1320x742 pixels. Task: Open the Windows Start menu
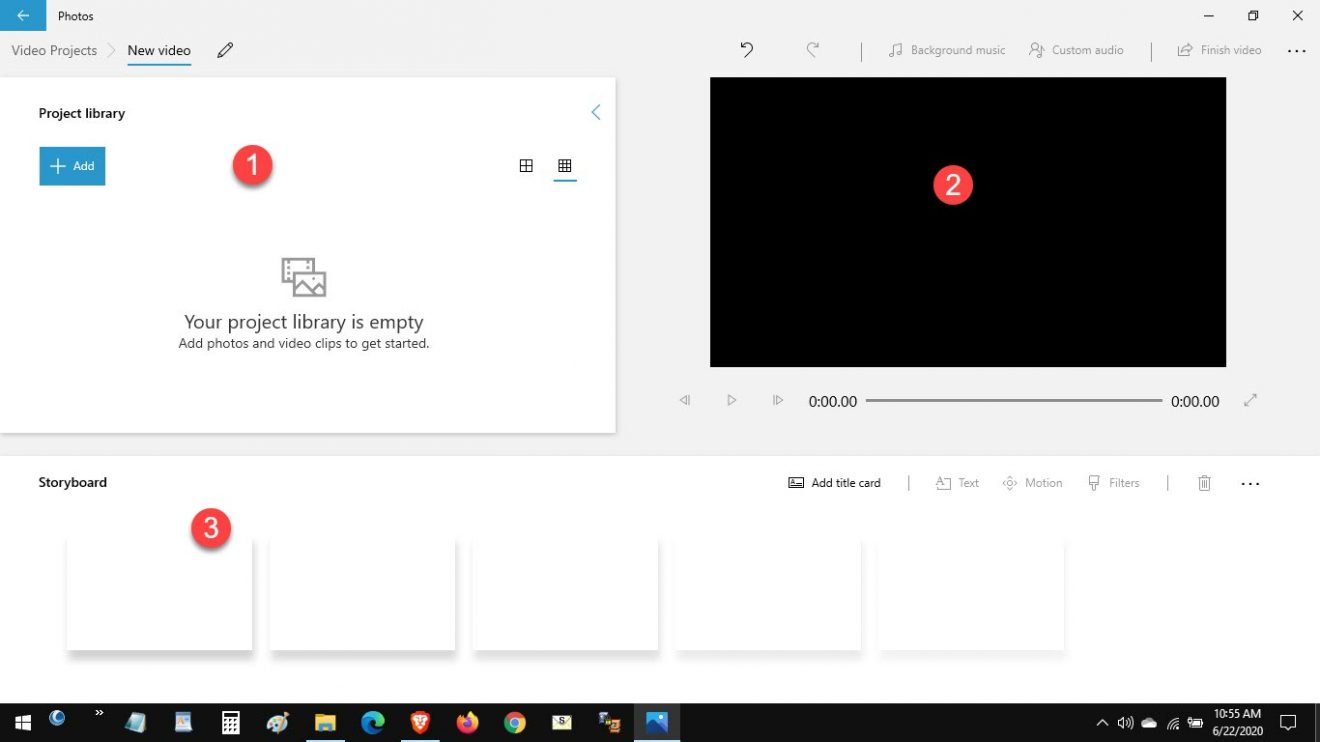pos(22,722)
